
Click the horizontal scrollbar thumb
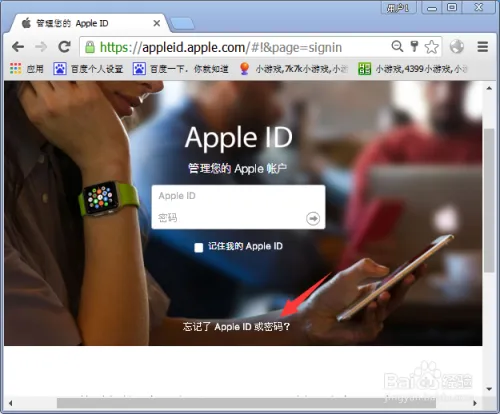point(246,403)
